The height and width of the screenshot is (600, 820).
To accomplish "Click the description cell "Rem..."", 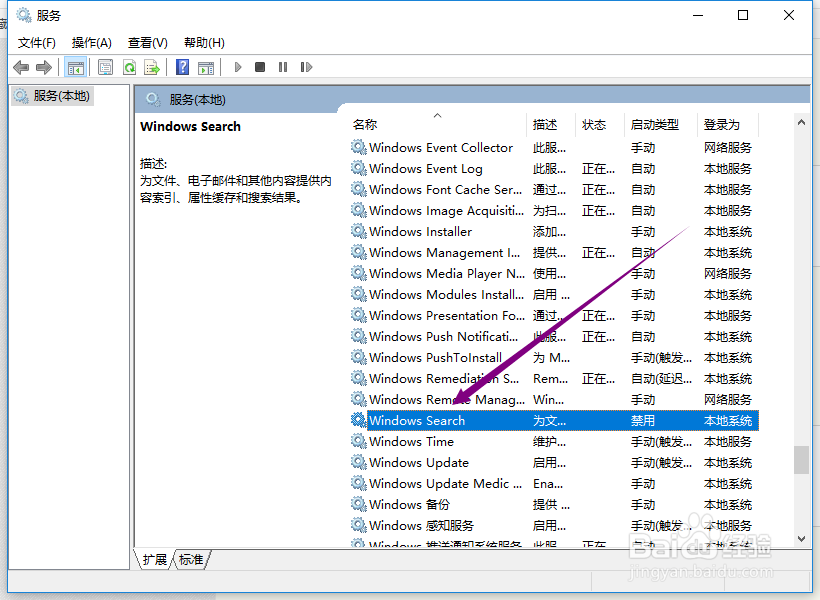I will 550,378.
